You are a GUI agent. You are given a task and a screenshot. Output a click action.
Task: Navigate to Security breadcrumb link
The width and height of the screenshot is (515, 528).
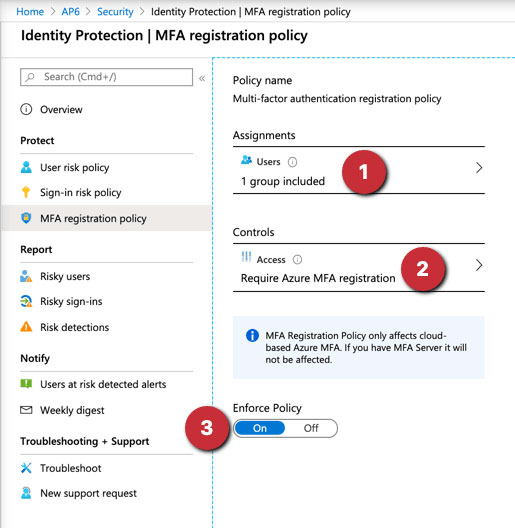(115, 12)
